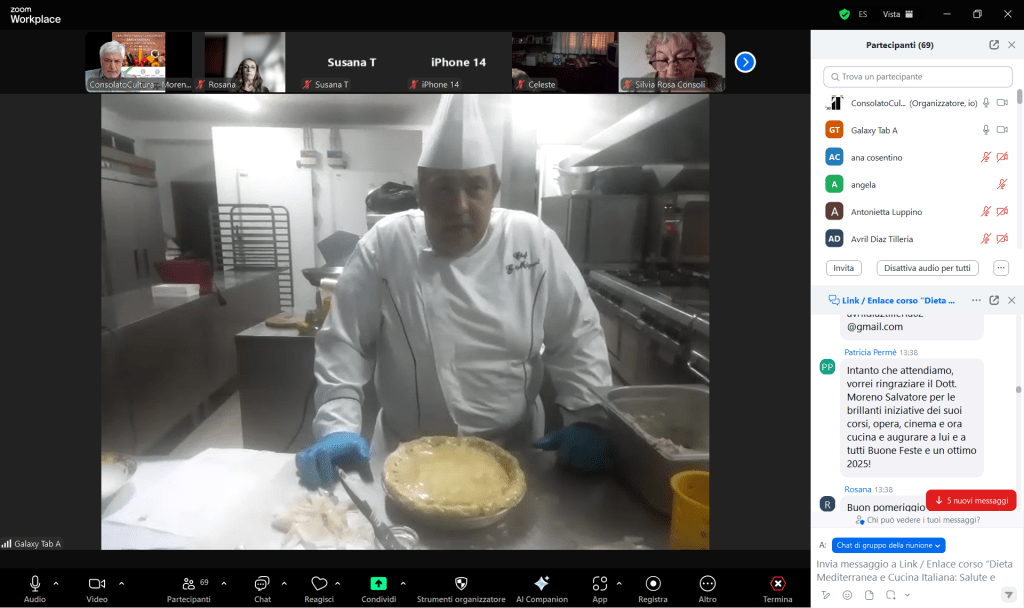
Task: Expand the audio options arrow
Action: coord(56,583)
